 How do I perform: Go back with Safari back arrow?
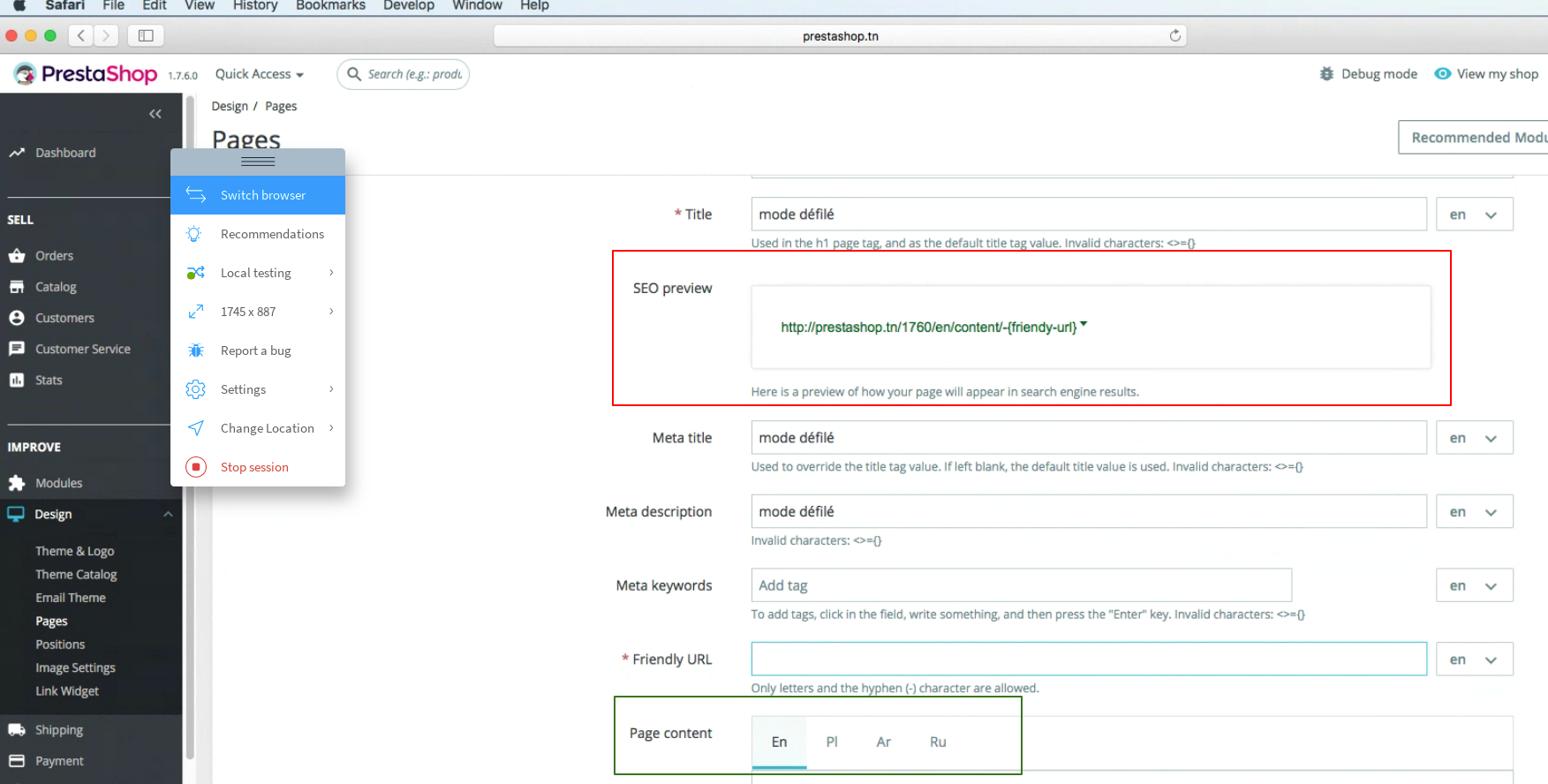(x=81, y=35)
